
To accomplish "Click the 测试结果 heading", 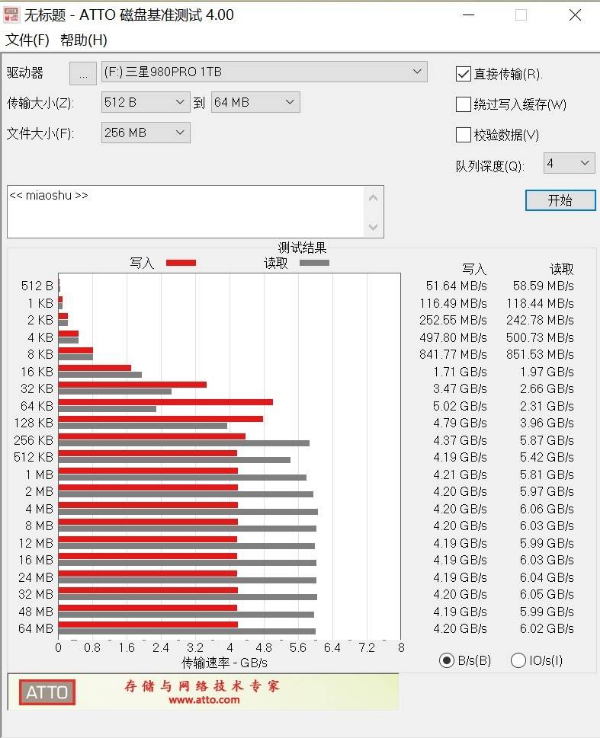I will 302,248.
